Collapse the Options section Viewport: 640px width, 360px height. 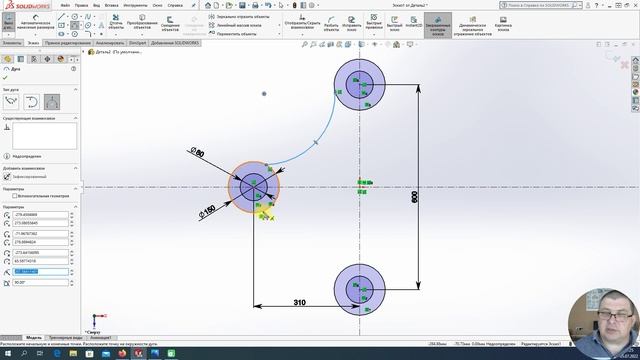(x=76, y=189)
